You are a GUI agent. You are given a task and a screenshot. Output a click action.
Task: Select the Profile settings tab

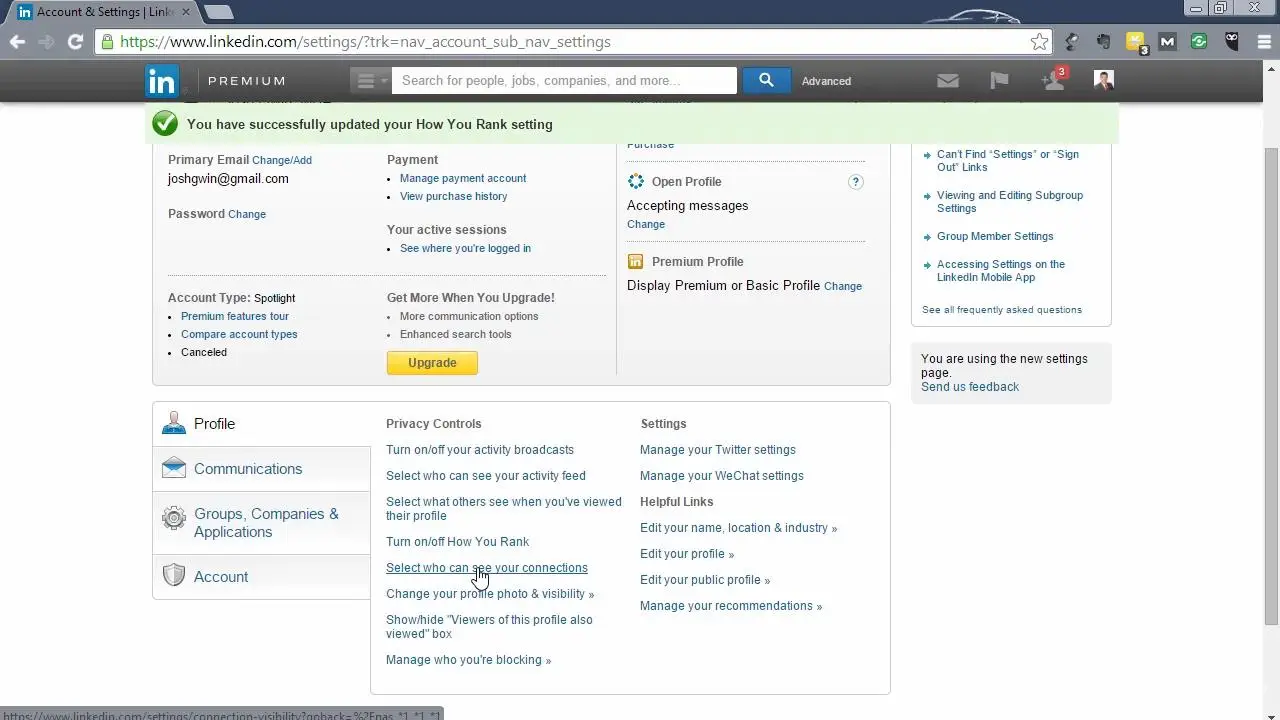pos(261,424)
